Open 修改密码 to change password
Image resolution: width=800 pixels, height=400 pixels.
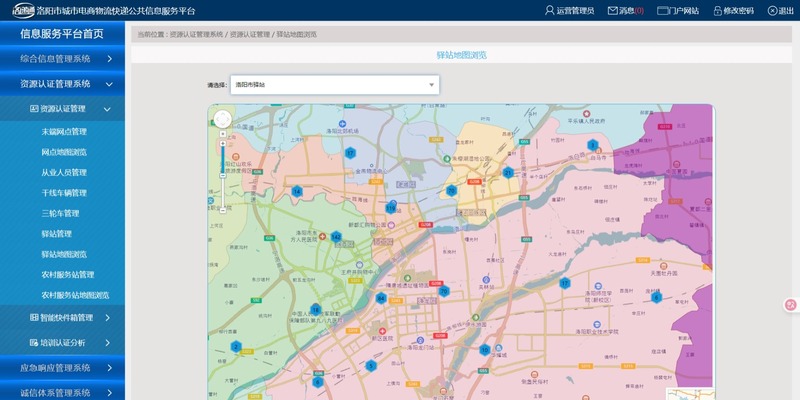(733, 11)
